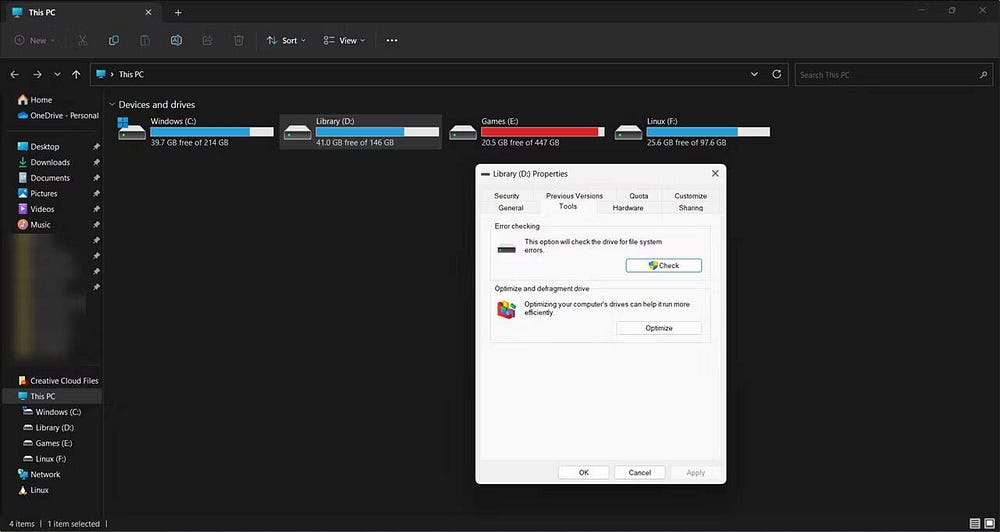The image size is (1000, 532).
Task: Open the Quota tab
Action: pos(639,196)
